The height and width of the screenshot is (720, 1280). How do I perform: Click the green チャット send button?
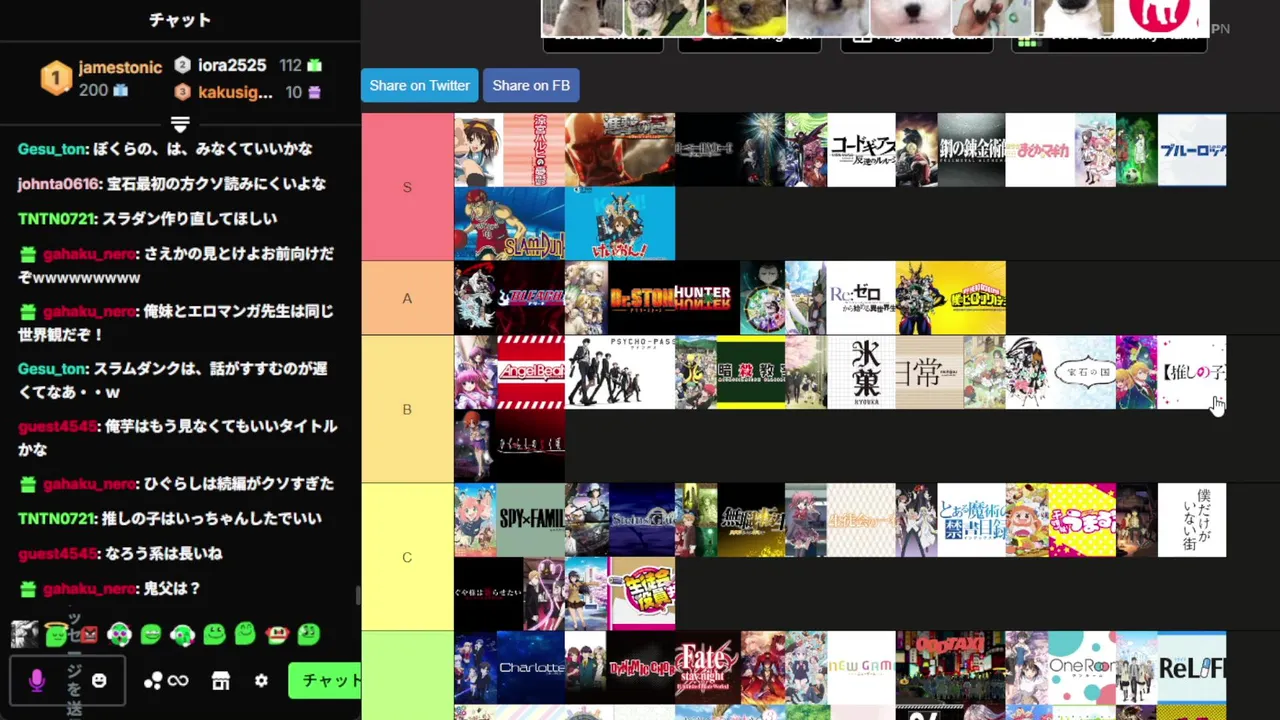point(325,681)
